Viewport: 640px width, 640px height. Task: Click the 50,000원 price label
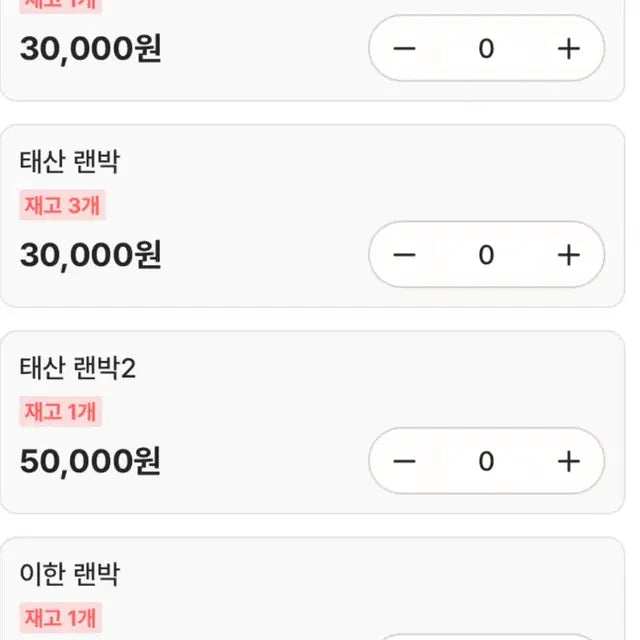90,462
